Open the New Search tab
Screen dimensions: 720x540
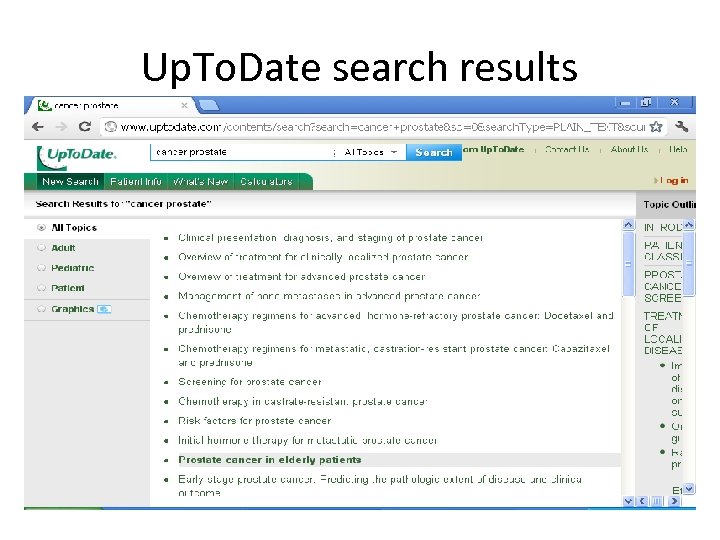pyautogui.click(x=70, y=182)
